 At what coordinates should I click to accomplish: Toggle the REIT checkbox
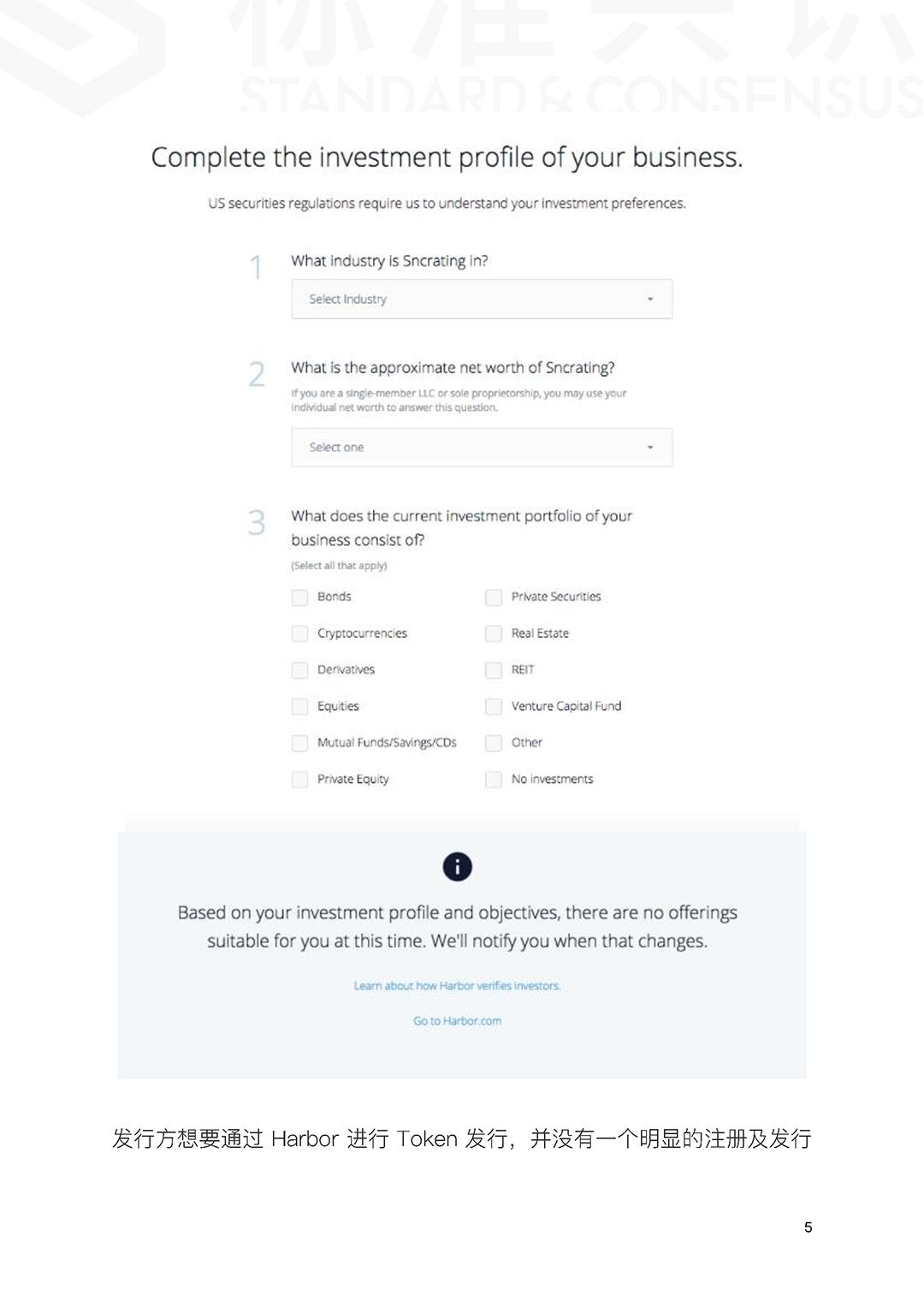point(494,670)
